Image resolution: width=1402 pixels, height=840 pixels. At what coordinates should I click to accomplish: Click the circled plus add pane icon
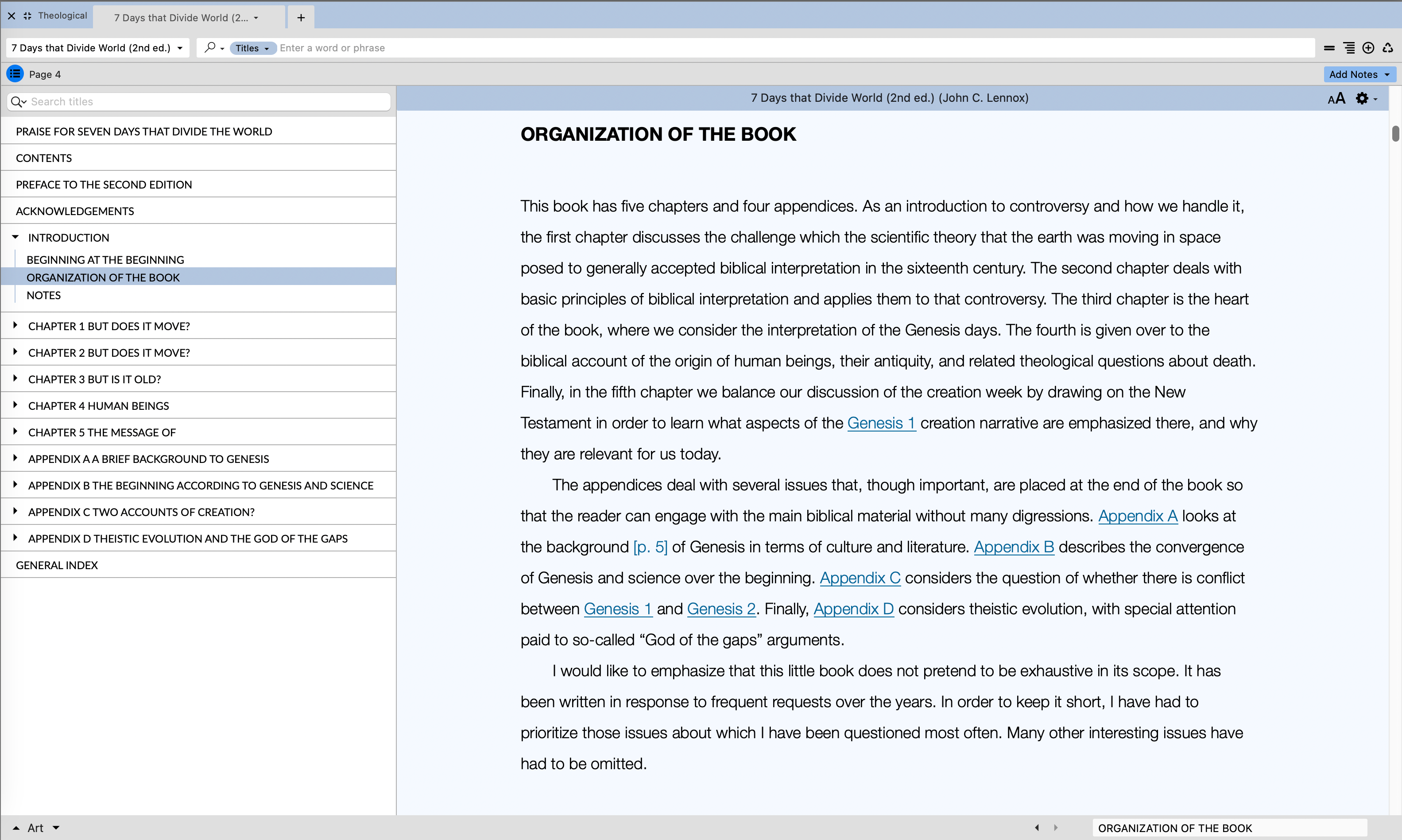(x=1368, y=48)
